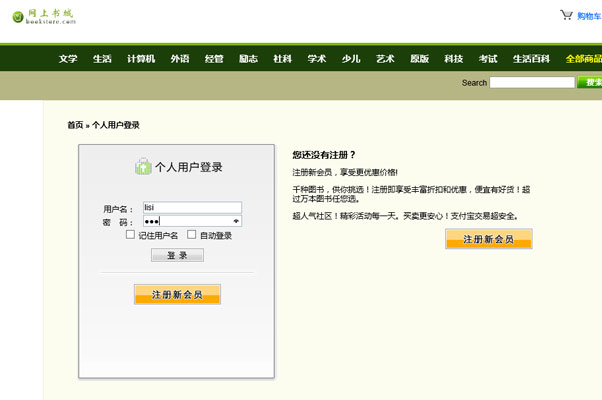Click 注册新会员 below the login form
602x400 pixels.
tap(177, 295)
